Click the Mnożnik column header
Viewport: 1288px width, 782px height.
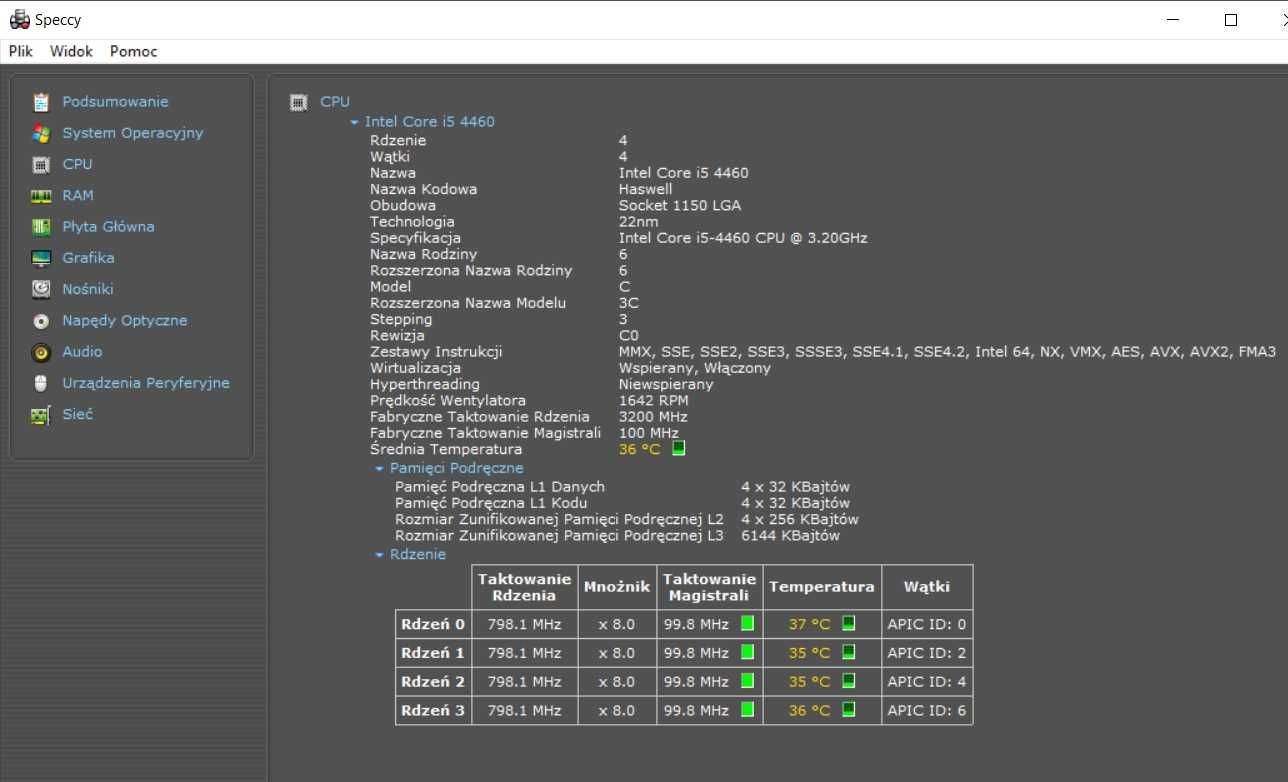coord(617,587)
